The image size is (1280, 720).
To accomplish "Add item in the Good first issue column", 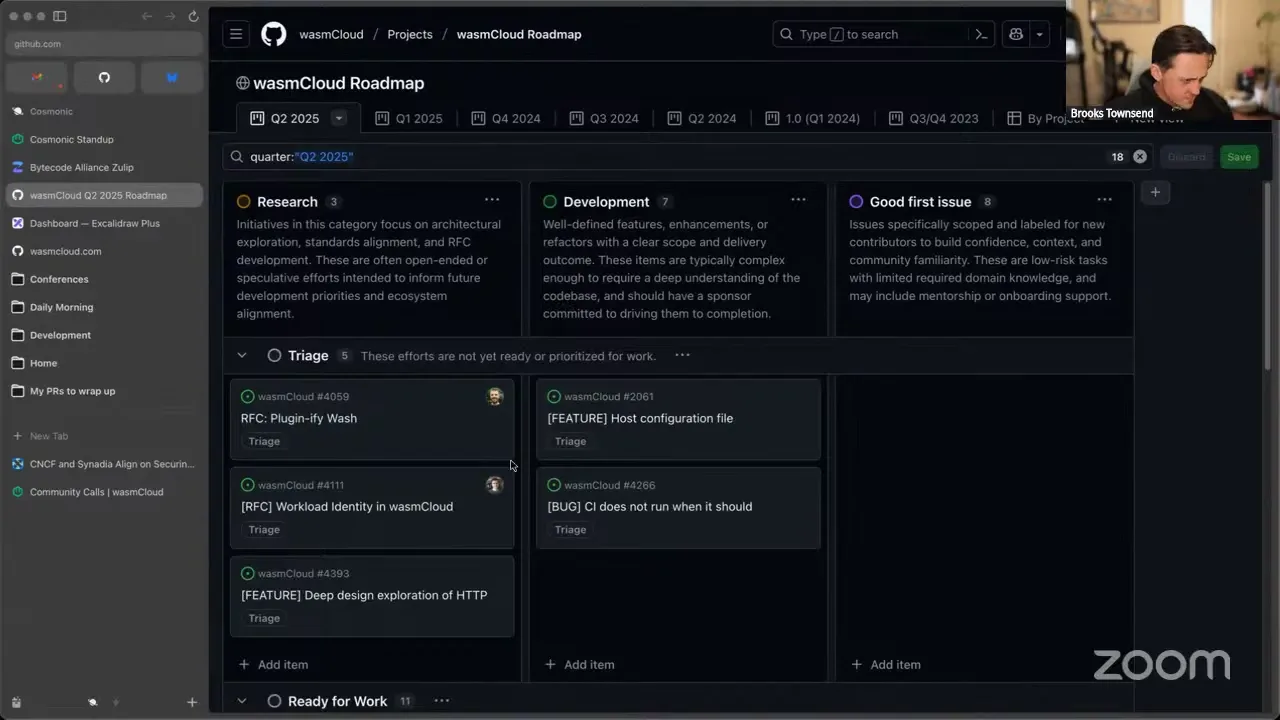I will click(885, 664).
